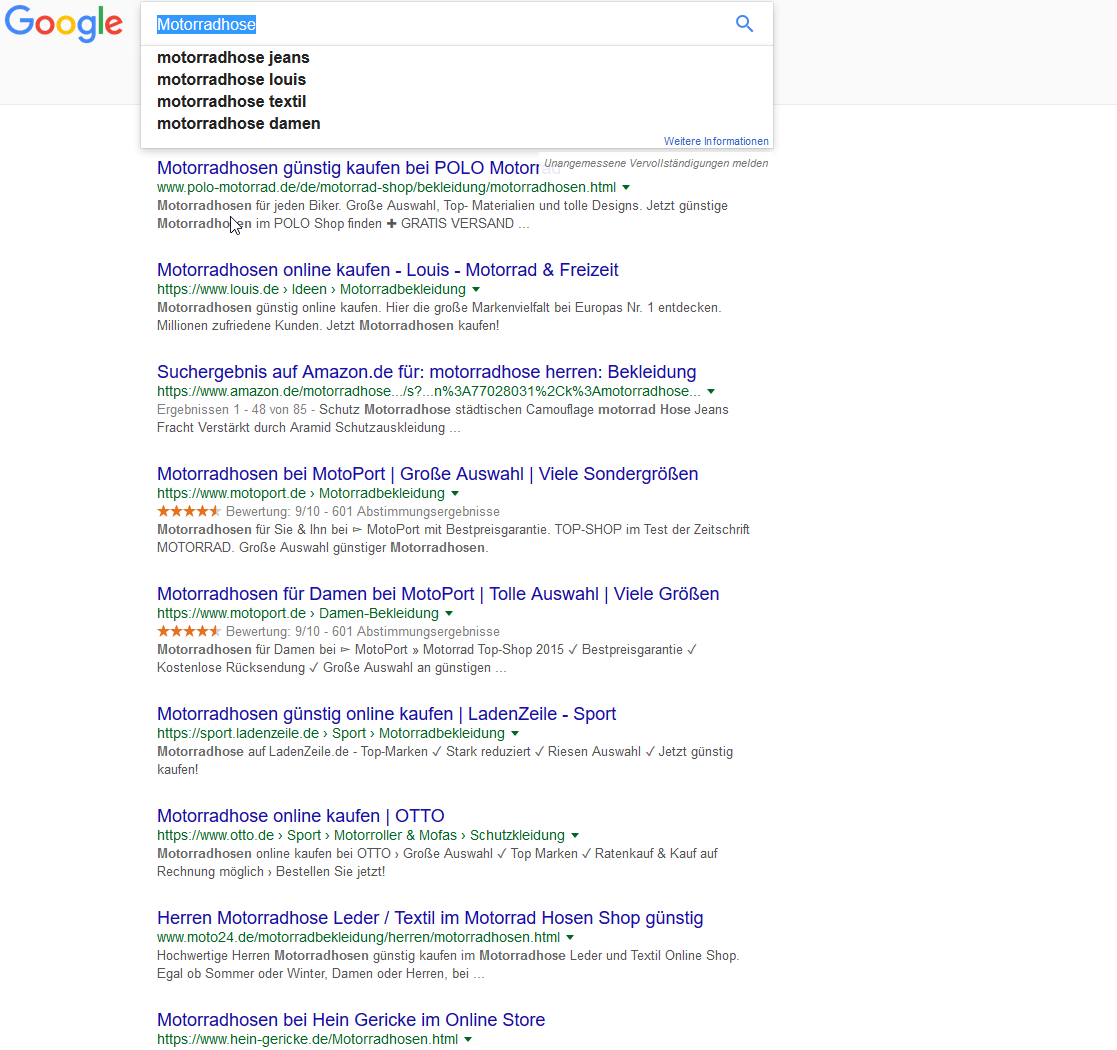Viewport: 1117px width, 1050px height.
Task: Open POLO Motorrad Motorradhosen result
Action: (x=348, y=168)
